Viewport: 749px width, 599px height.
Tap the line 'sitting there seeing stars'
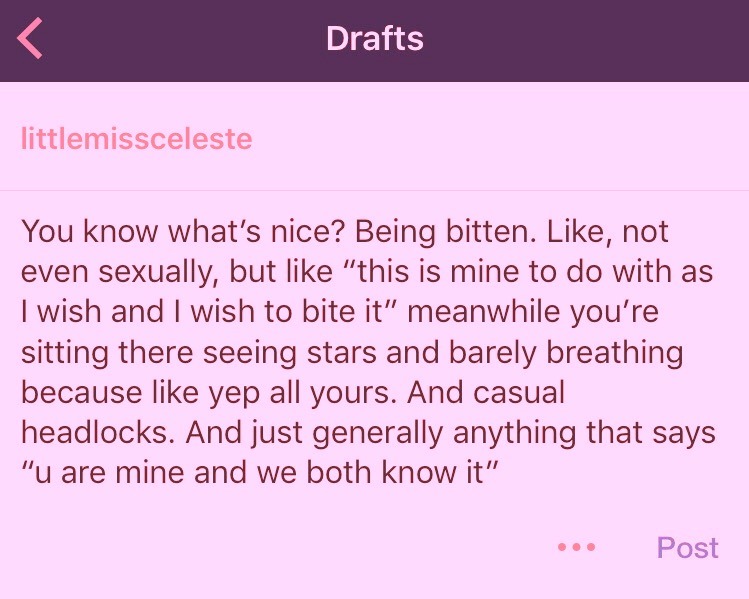click(199, 352)
